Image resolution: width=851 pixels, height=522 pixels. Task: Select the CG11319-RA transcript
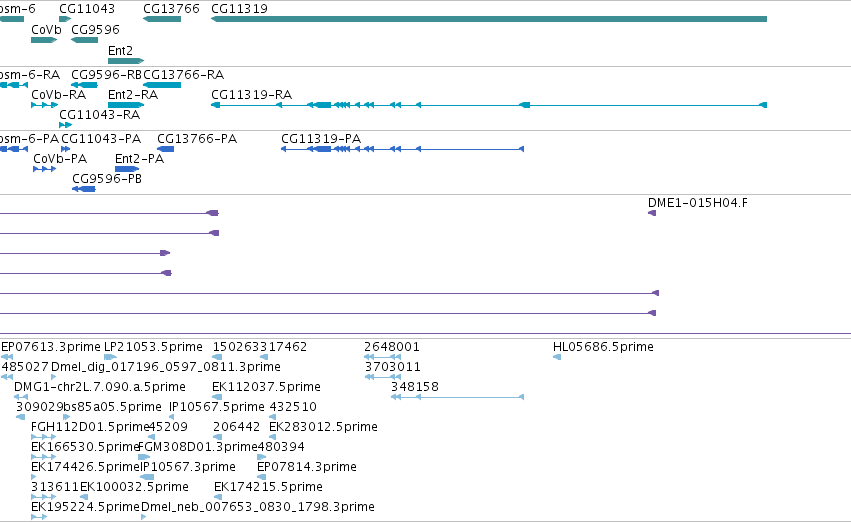click(488, 105)
